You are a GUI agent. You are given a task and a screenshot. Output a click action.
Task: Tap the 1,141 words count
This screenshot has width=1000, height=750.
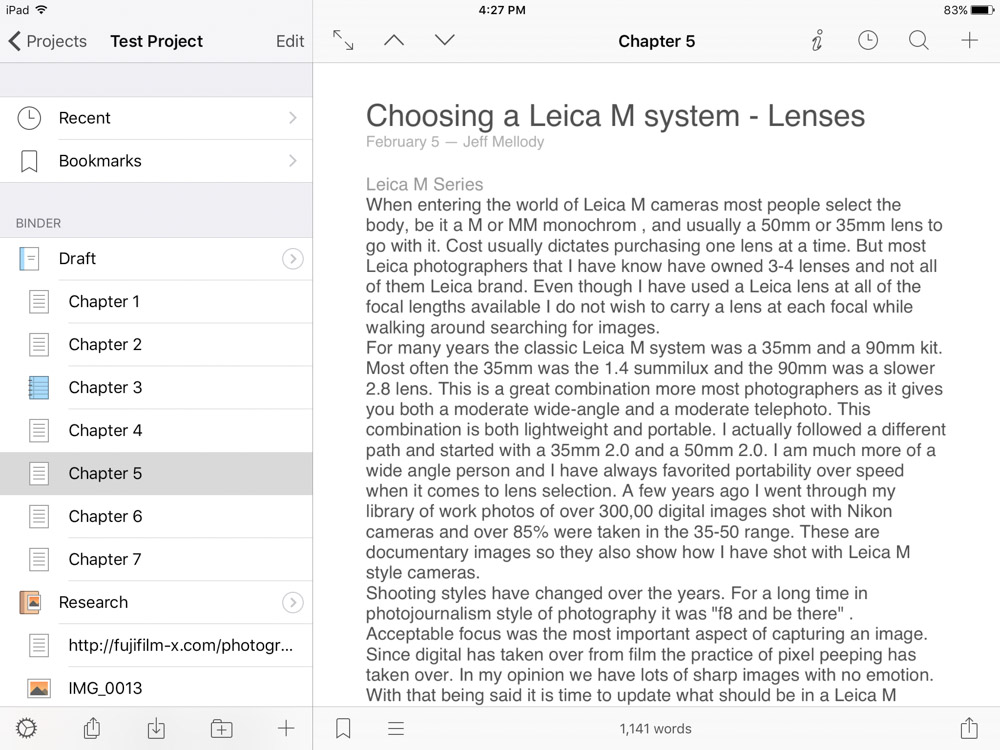coord(655,728)
